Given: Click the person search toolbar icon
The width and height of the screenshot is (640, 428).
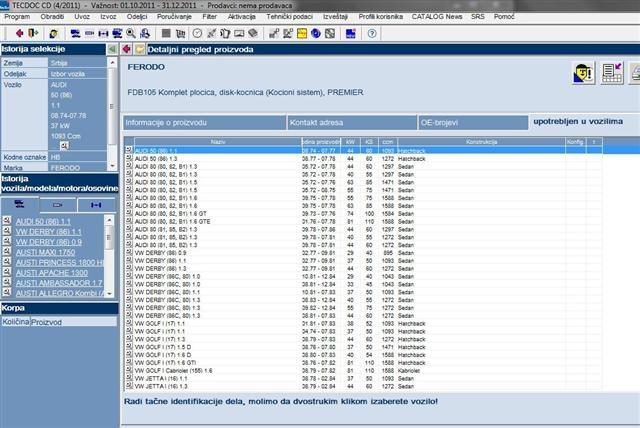Looking at the screenshot, I should pyautogui.click(x=145, y=33).
